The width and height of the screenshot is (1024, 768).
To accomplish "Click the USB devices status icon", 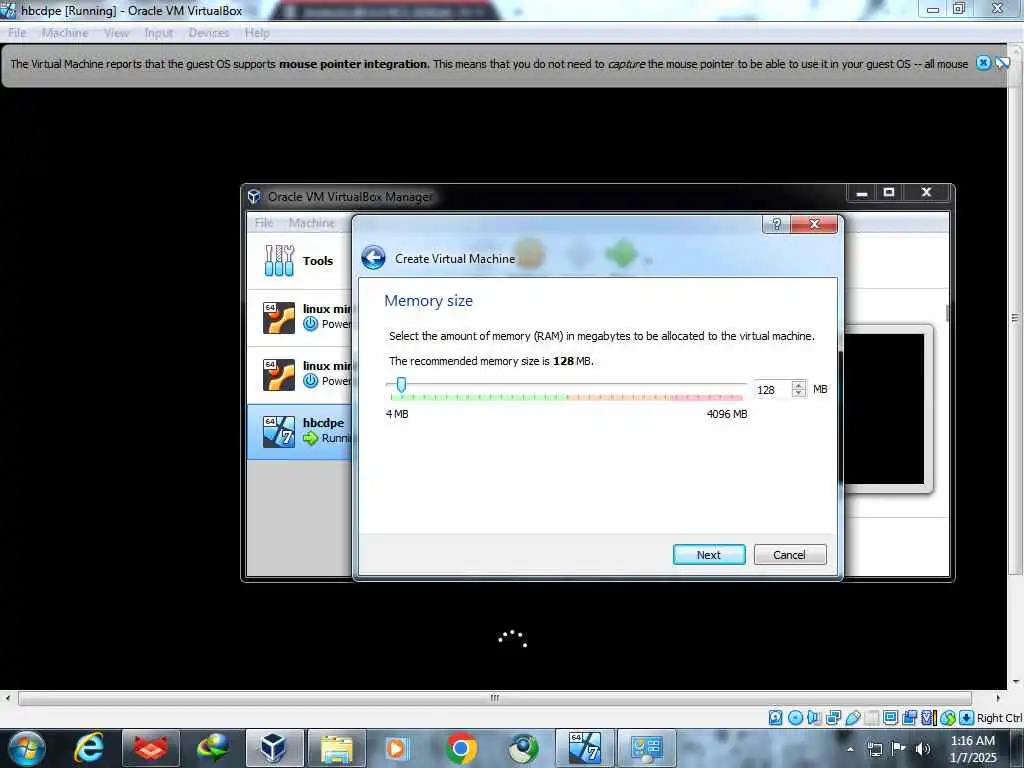I will (852, 718).
